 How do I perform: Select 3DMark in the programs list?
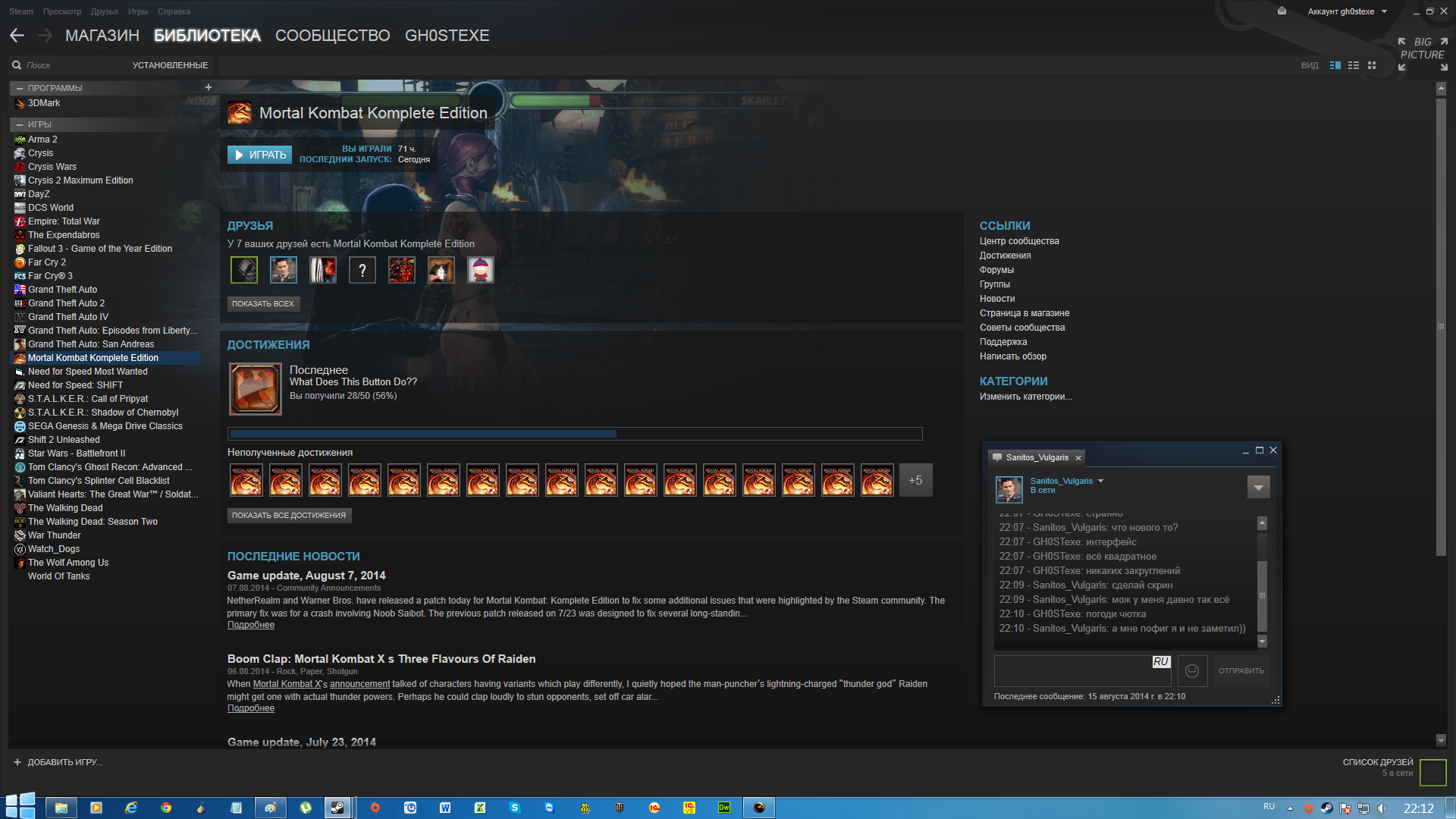(x=44, y=103)
